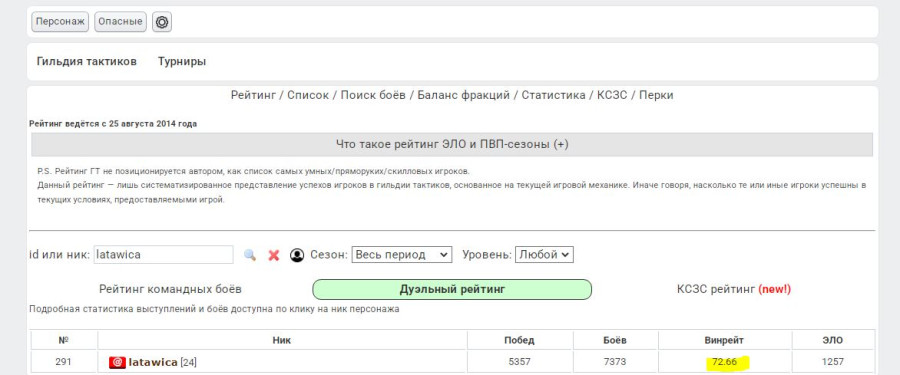This screenshot has width=900, height=375.
Task: Click the user profile circle icon
Action: pos(297,255)
